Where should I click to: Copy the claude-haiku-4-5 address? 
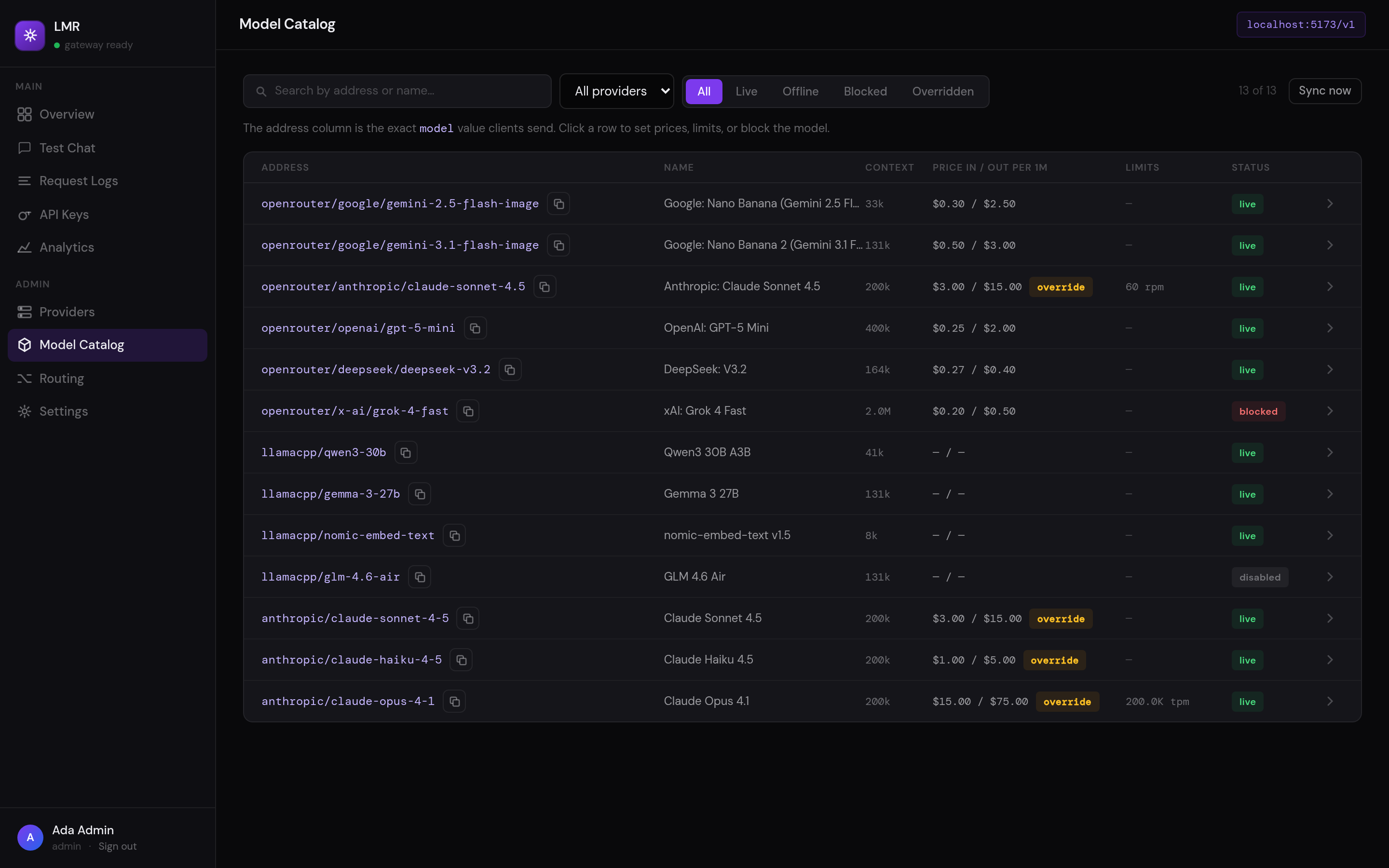click(461, 660)
